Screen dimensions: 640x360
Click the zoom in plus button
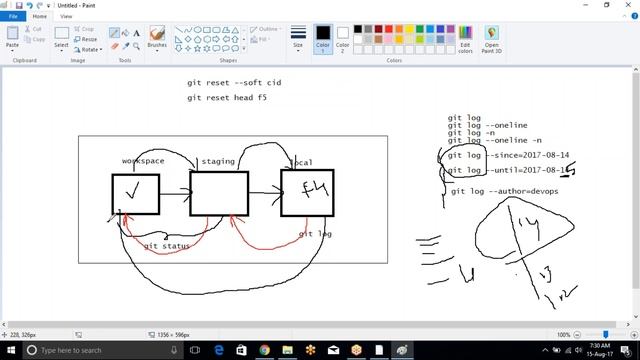click(634, 335)
